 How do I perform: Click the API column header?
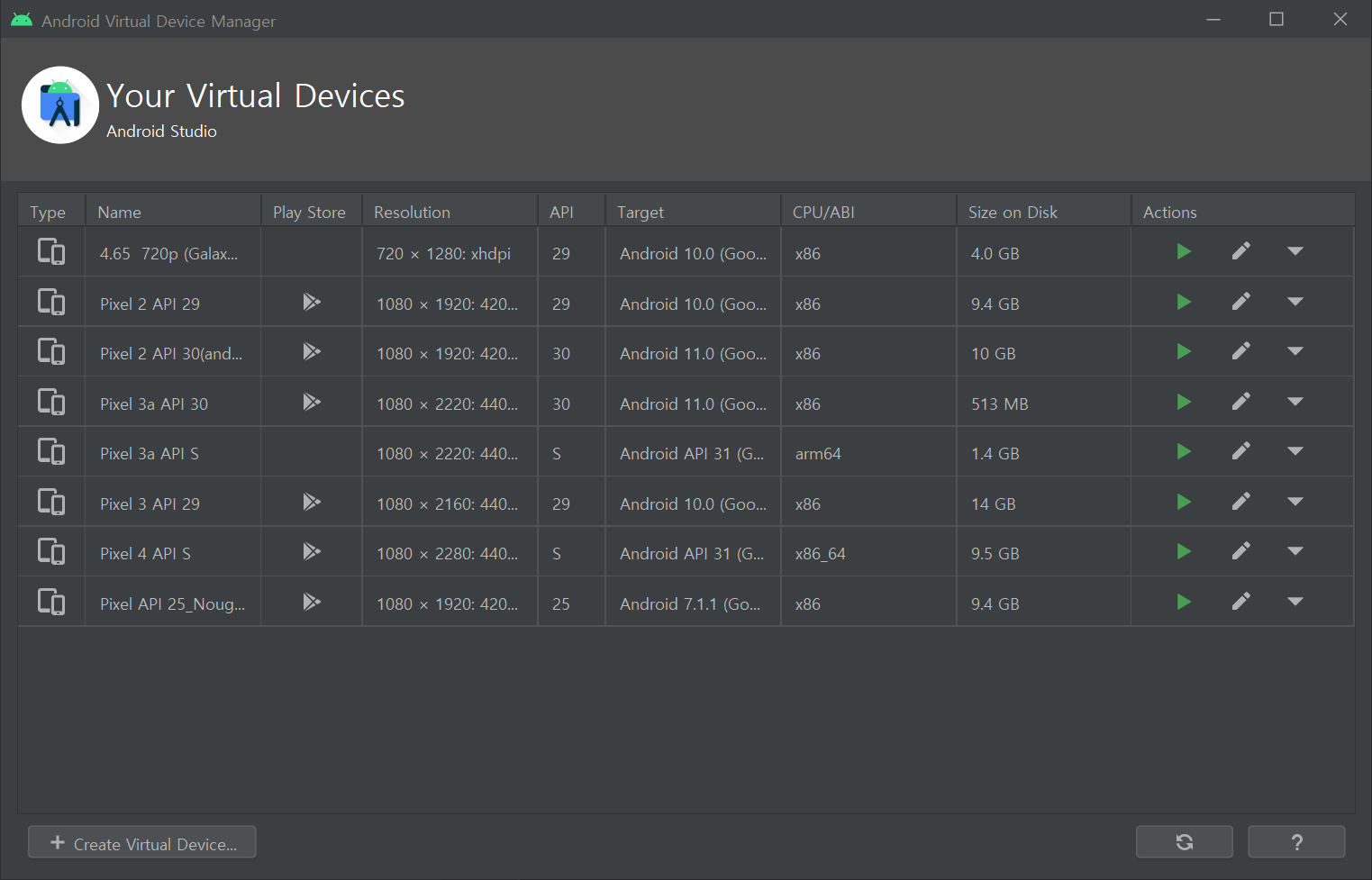coord(561,213)
